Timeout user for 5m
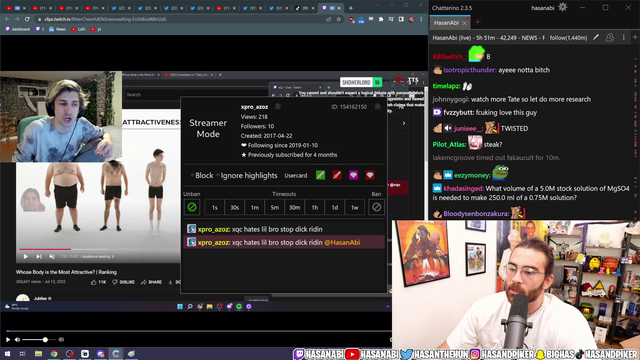The height and width of the screenshot is (360, 640). [275, 207]
